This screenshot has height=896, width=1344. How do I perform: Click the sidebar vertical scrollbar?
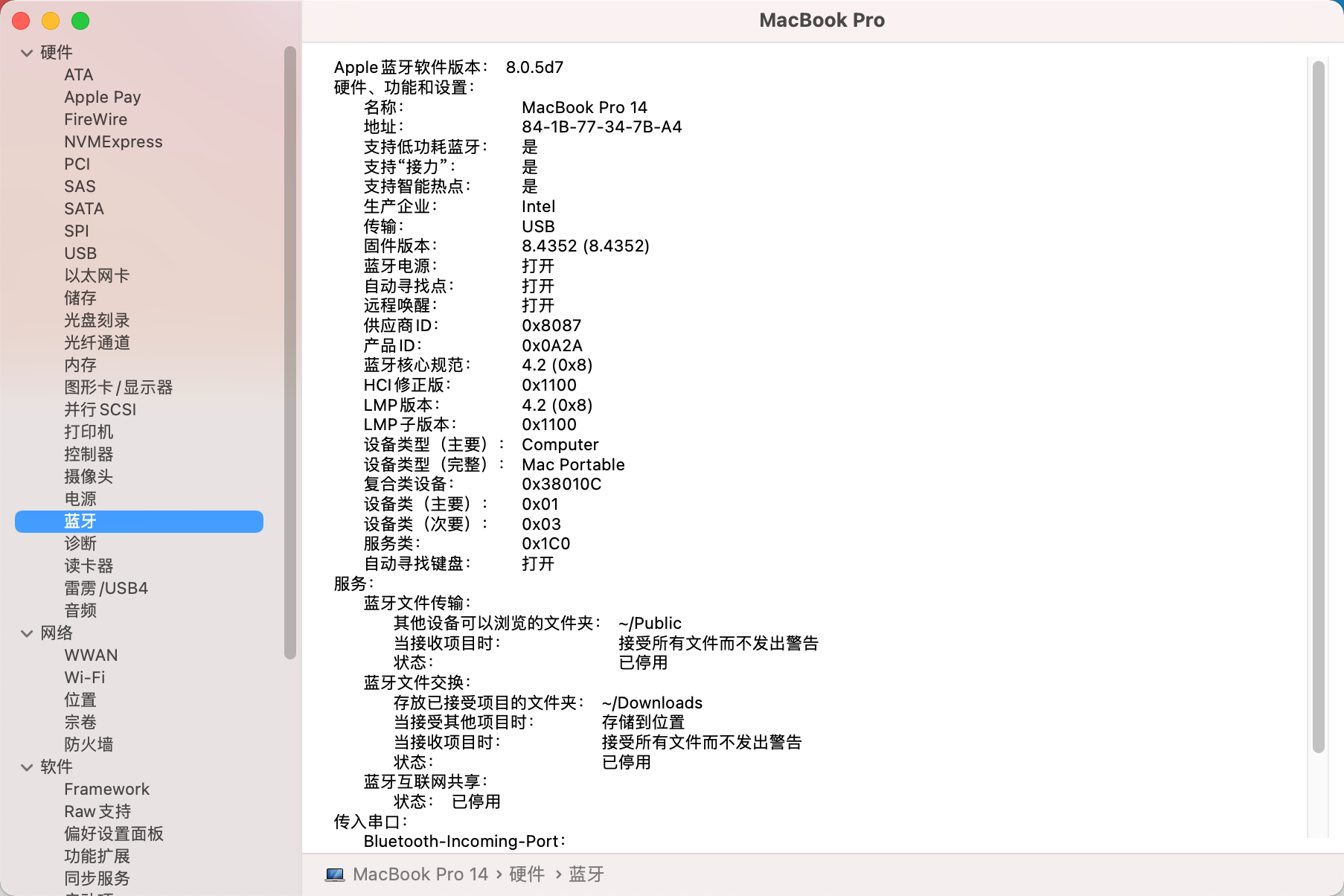point(290,353)
